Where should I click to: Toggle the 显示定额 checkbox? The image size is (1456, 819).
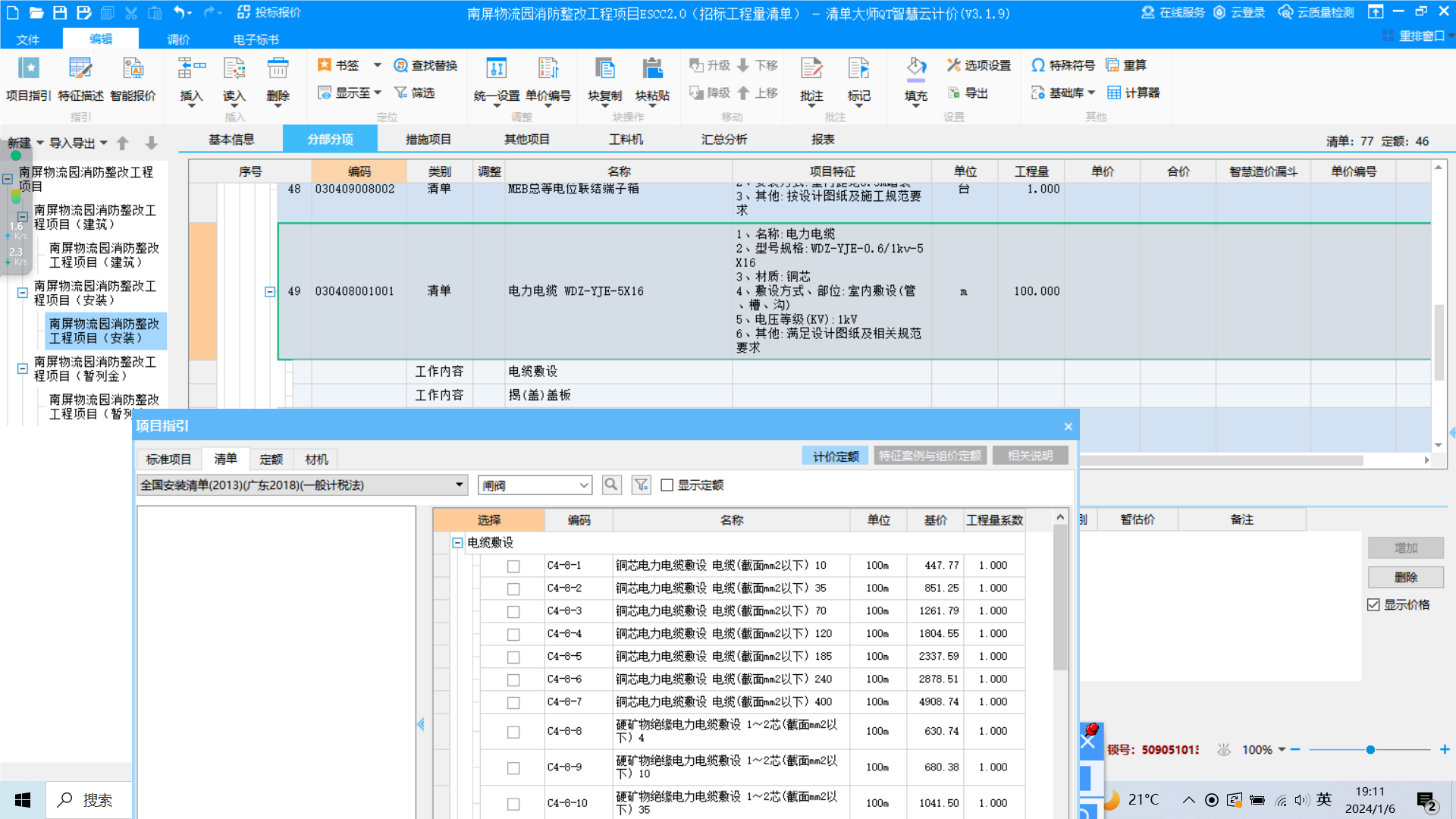point(667,485)
